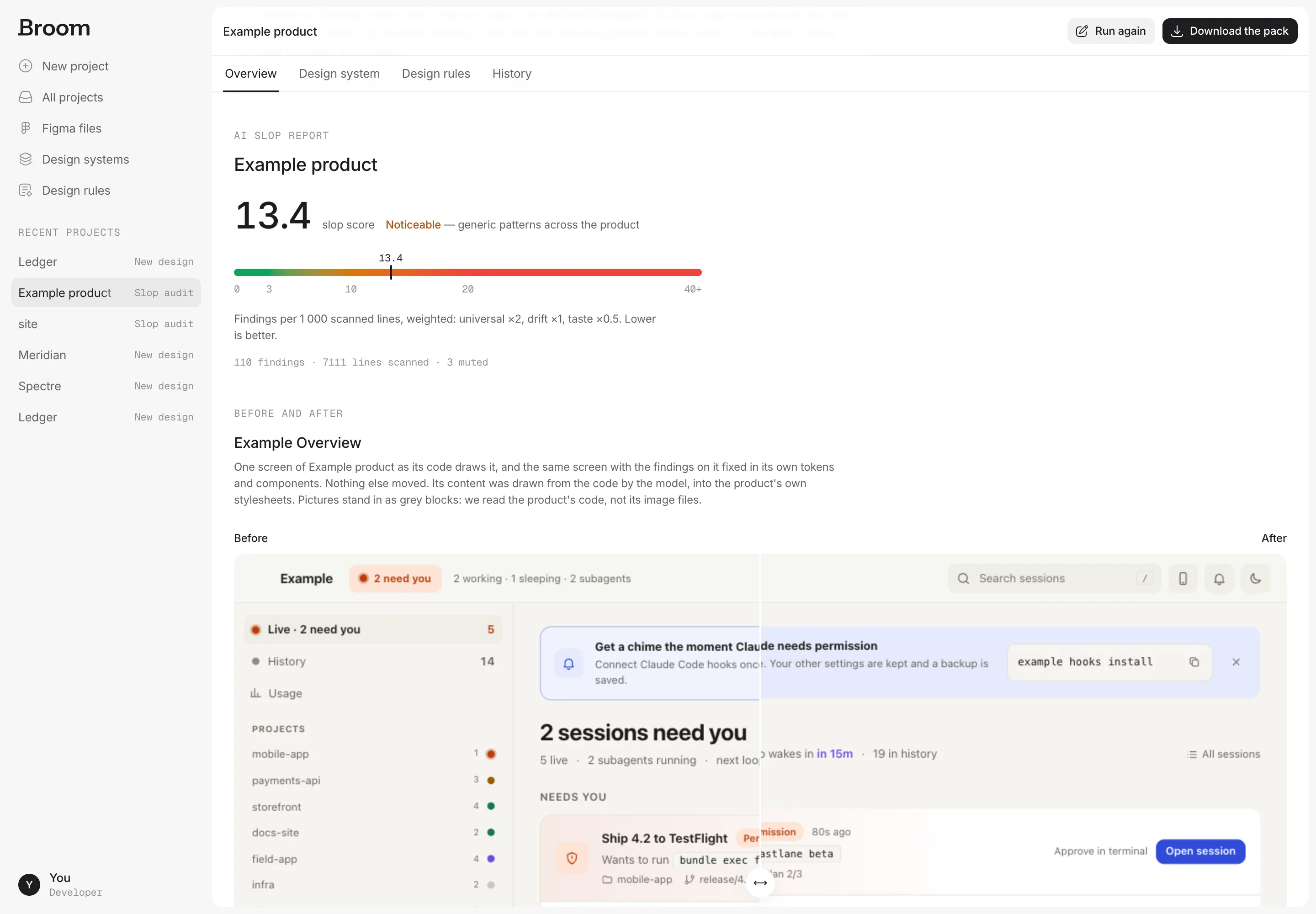This screenshot has height=914, width=1316.
Task: Go to All projects
Action: click(x=106, y=97)
